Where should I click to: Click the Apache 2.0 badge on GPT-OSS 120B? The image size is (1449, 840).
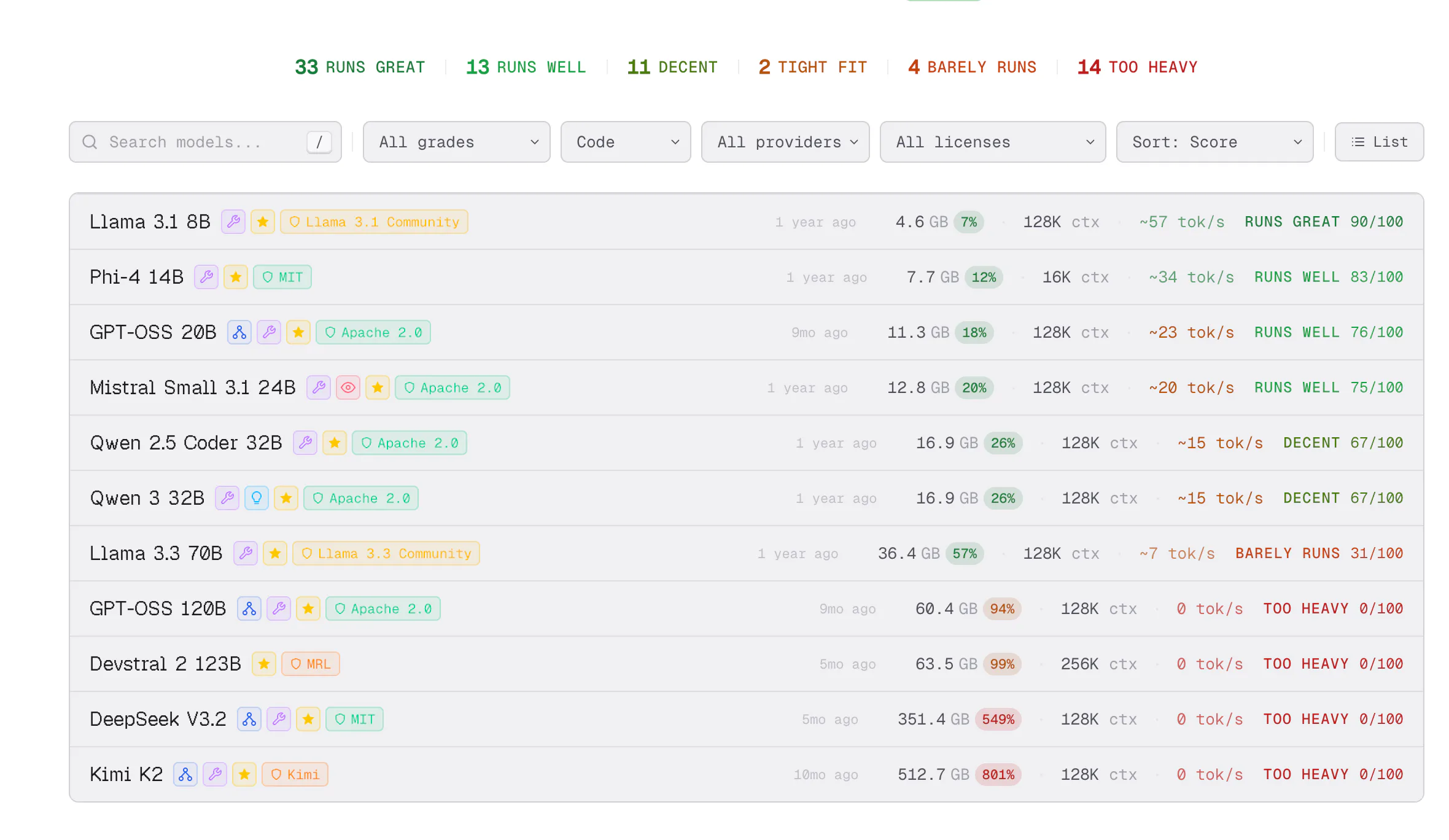click(x=383, y=609)
